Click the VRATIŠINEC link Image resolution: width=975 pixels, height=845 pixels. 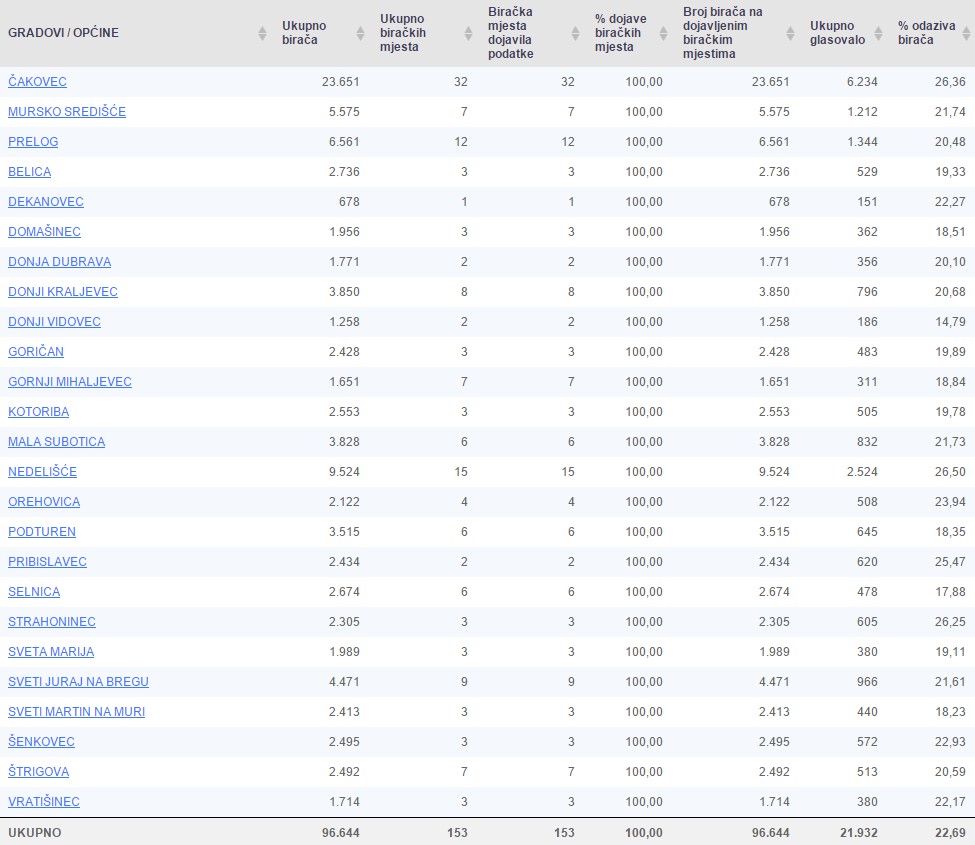click(44, 802)
